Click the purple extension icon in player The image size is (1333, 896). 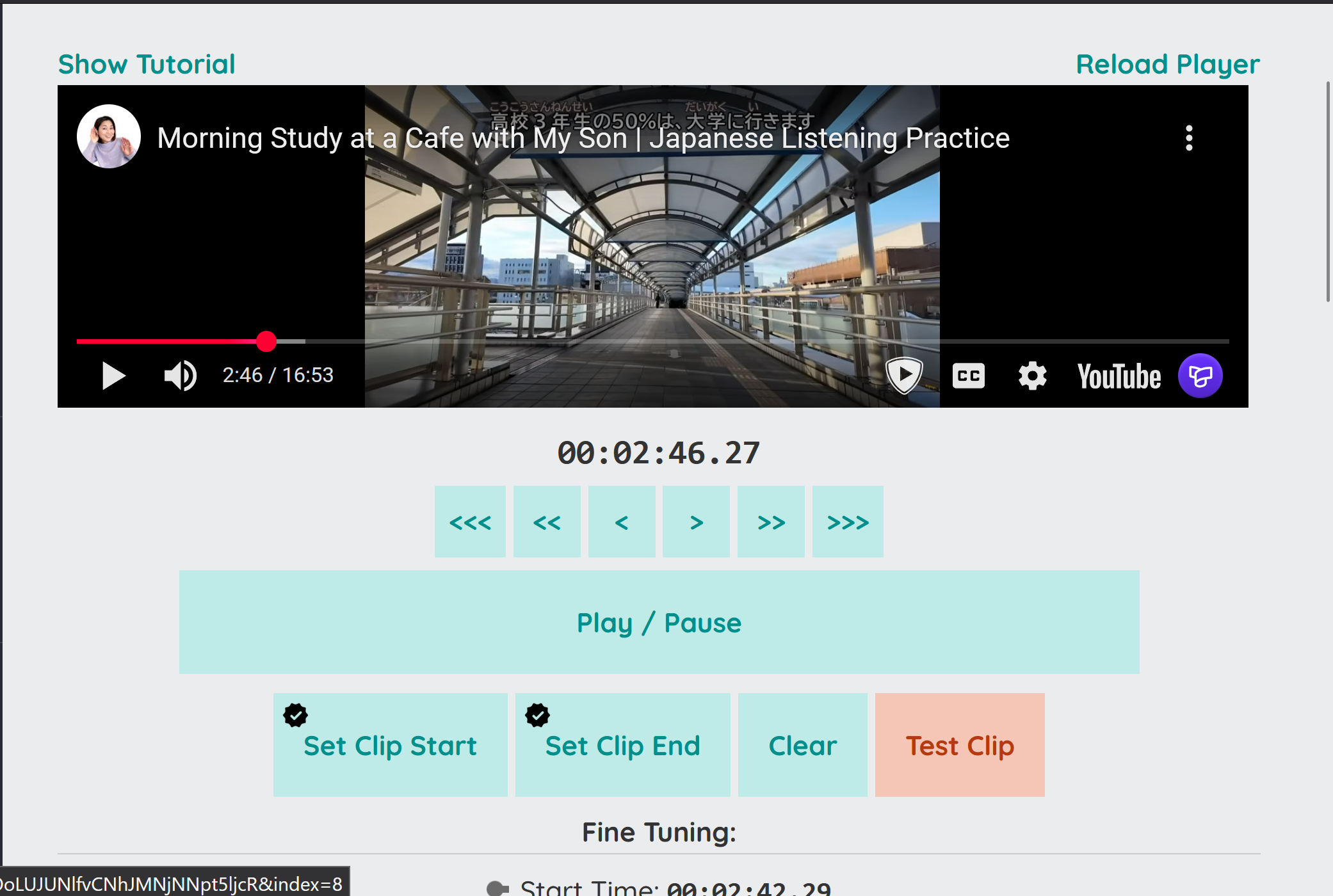point(1200,376)
